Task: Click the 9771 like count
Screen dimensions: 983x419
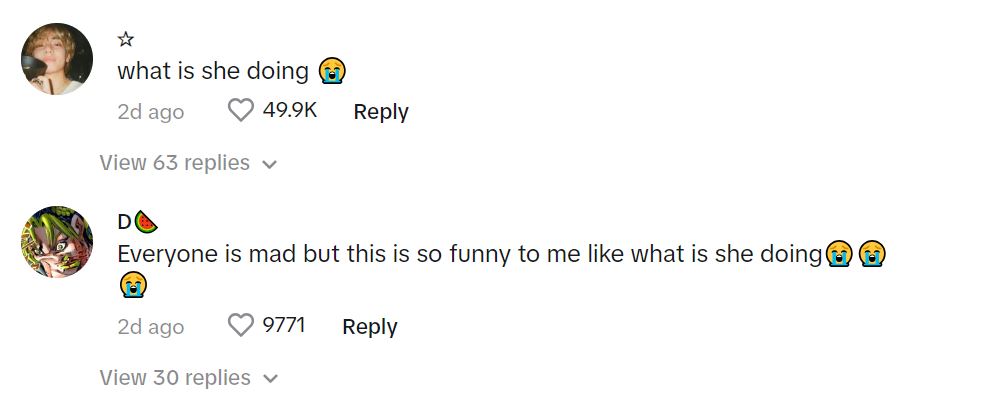Action: pyautogui.click(x=283, y=325)
